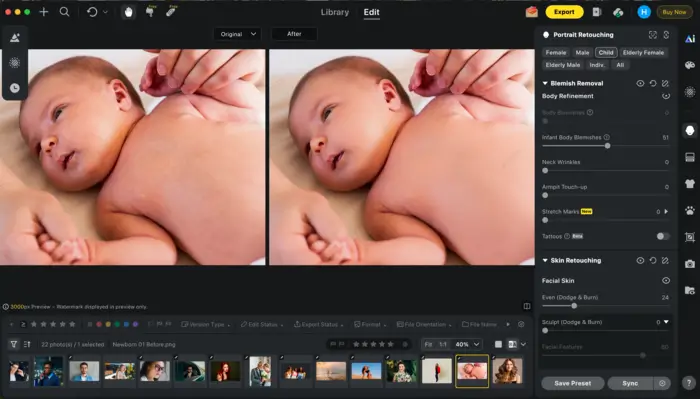
Task: Toggle Skin Retouching visibility eye
Action: click(640, 260)
